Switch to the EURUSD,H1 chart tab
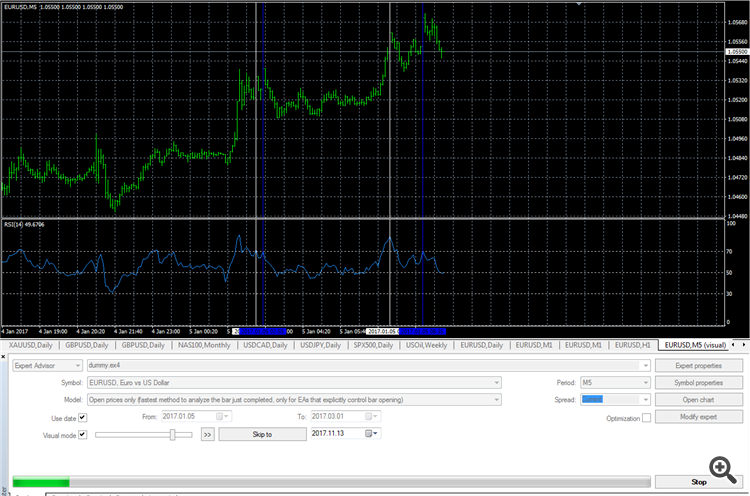 pos(633,345)
